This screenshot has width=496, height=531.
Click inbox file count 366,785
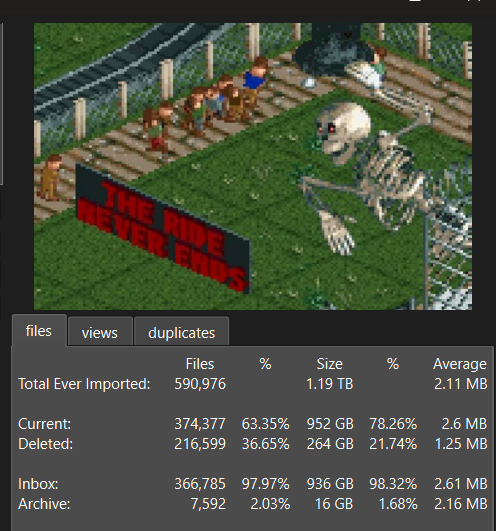tap(200, 484)
